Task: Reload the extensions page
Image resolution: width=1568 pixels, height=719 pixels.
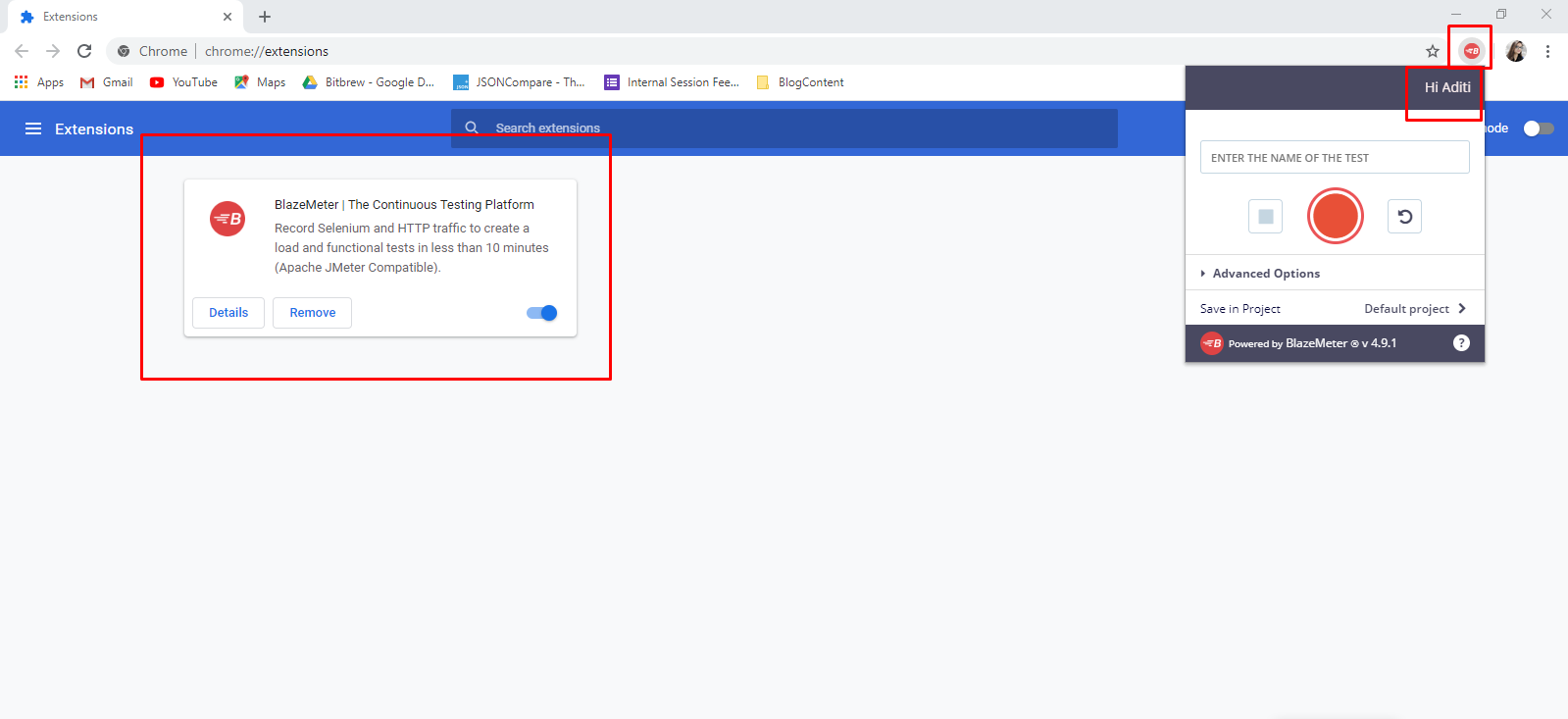Action: click(84, 51)
